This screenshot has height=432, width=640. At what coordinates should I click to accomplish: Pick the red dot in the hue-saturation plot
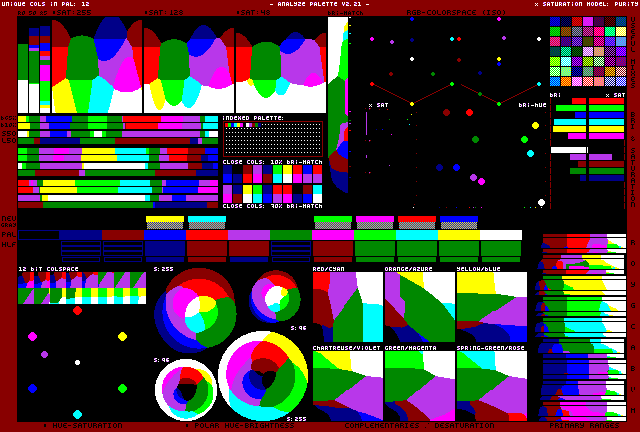77,311
